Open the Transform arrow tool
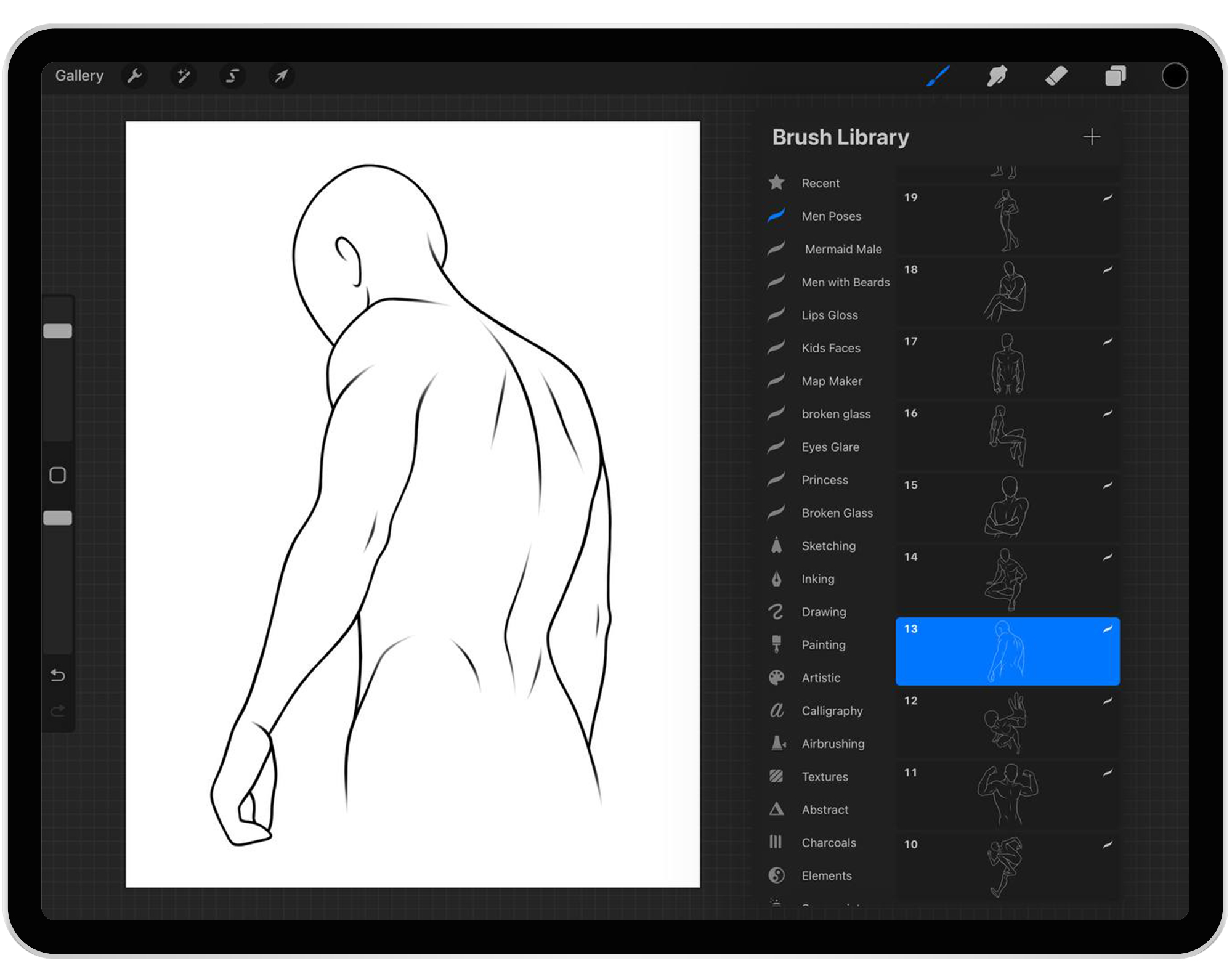 tap(282, 76)
